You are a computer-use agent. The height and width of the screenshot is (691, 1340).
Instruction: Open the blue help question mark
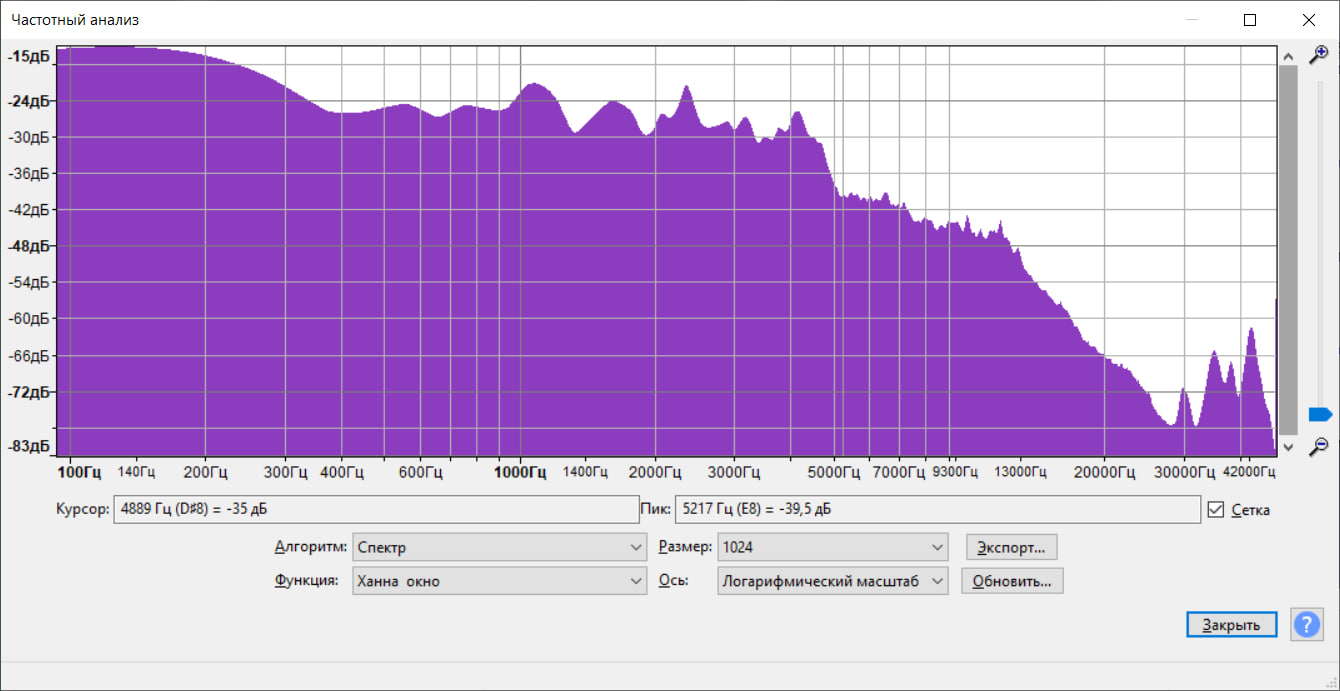click(x=1307, y=624)
